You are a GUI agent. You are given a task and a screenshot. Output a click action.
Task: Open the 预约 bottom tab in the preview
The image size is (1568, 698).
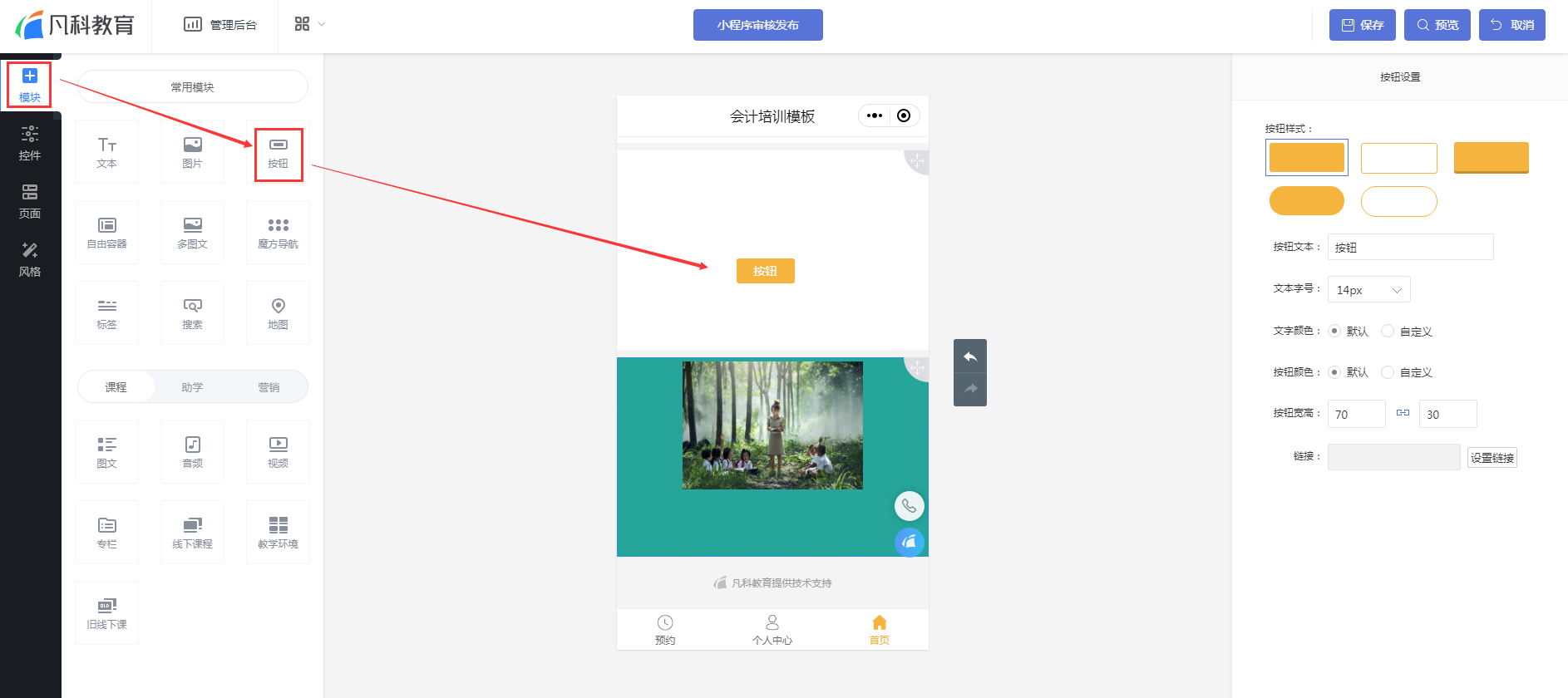pyautogui.click(x=665, y=630)
